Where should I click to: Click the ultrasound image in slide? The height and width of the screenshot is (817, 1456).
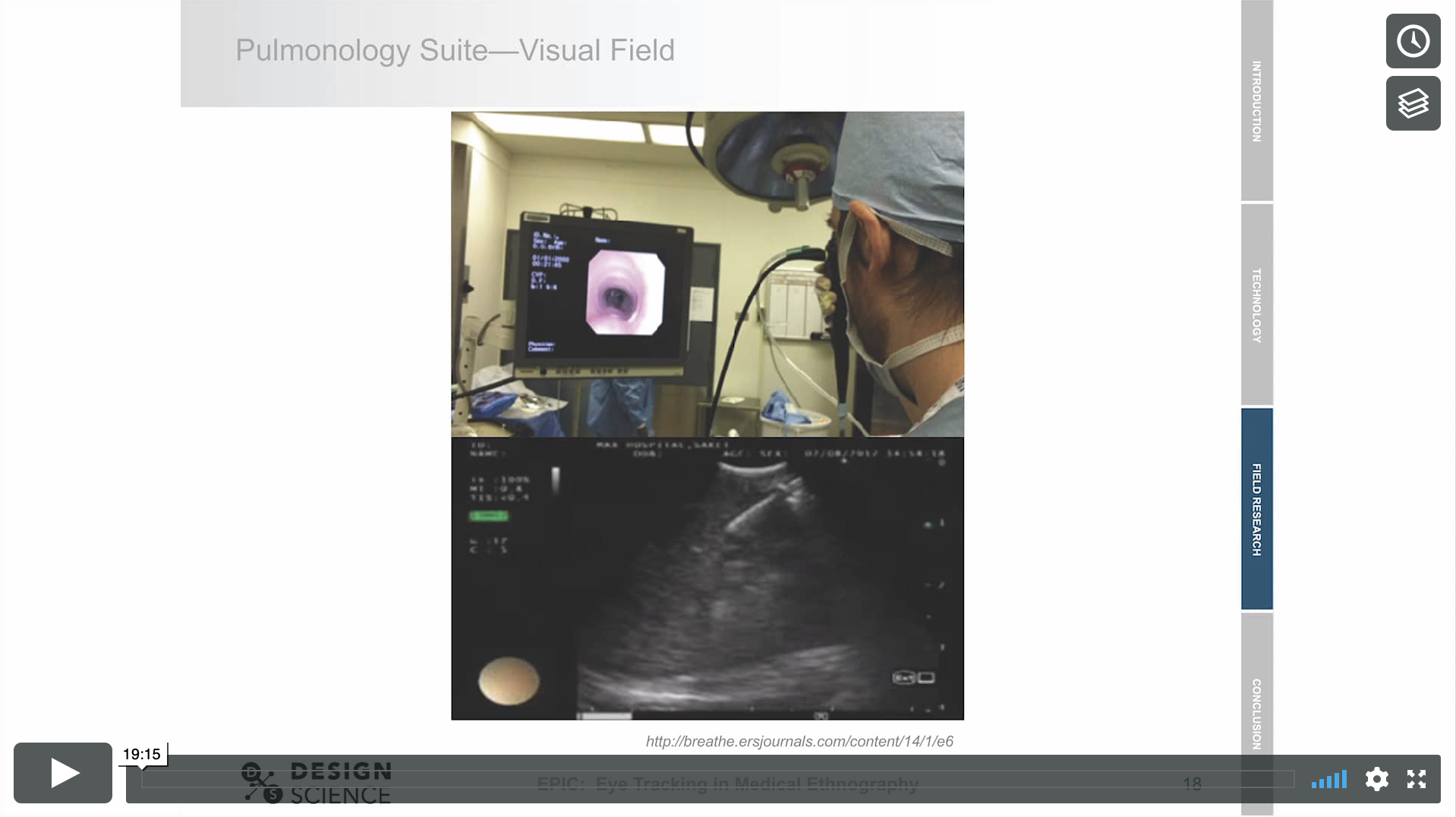(x=708, y=579)
